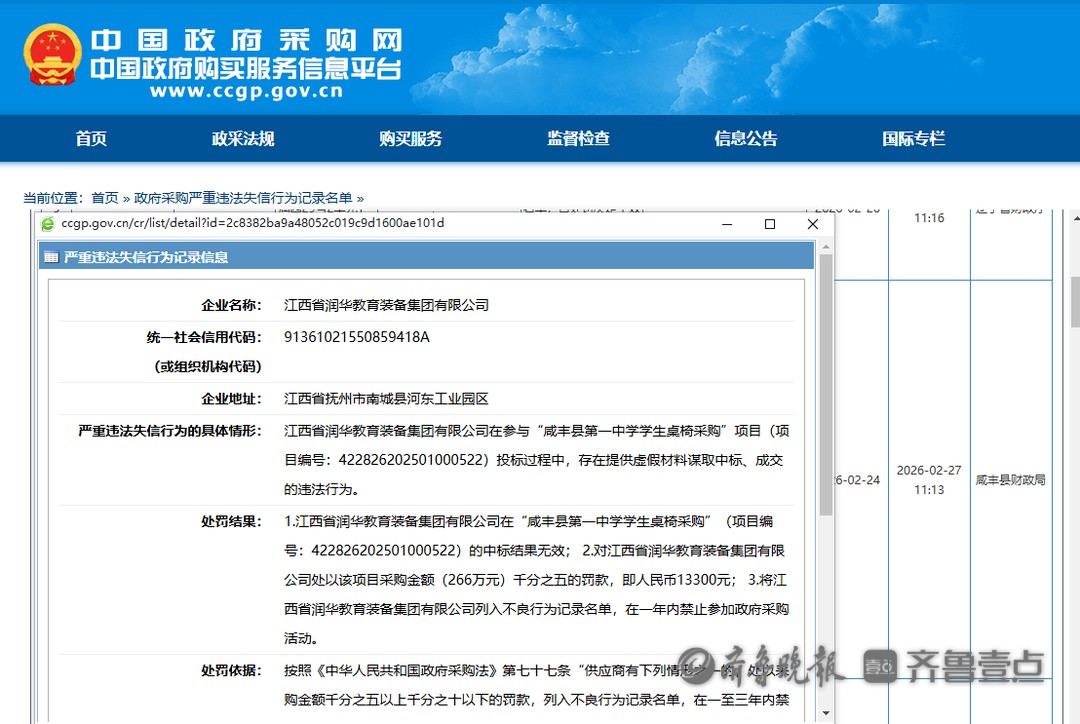Go to 政采法规 in the navigation bar
The width and height of the screenshot is (1080, 724).
243,139
